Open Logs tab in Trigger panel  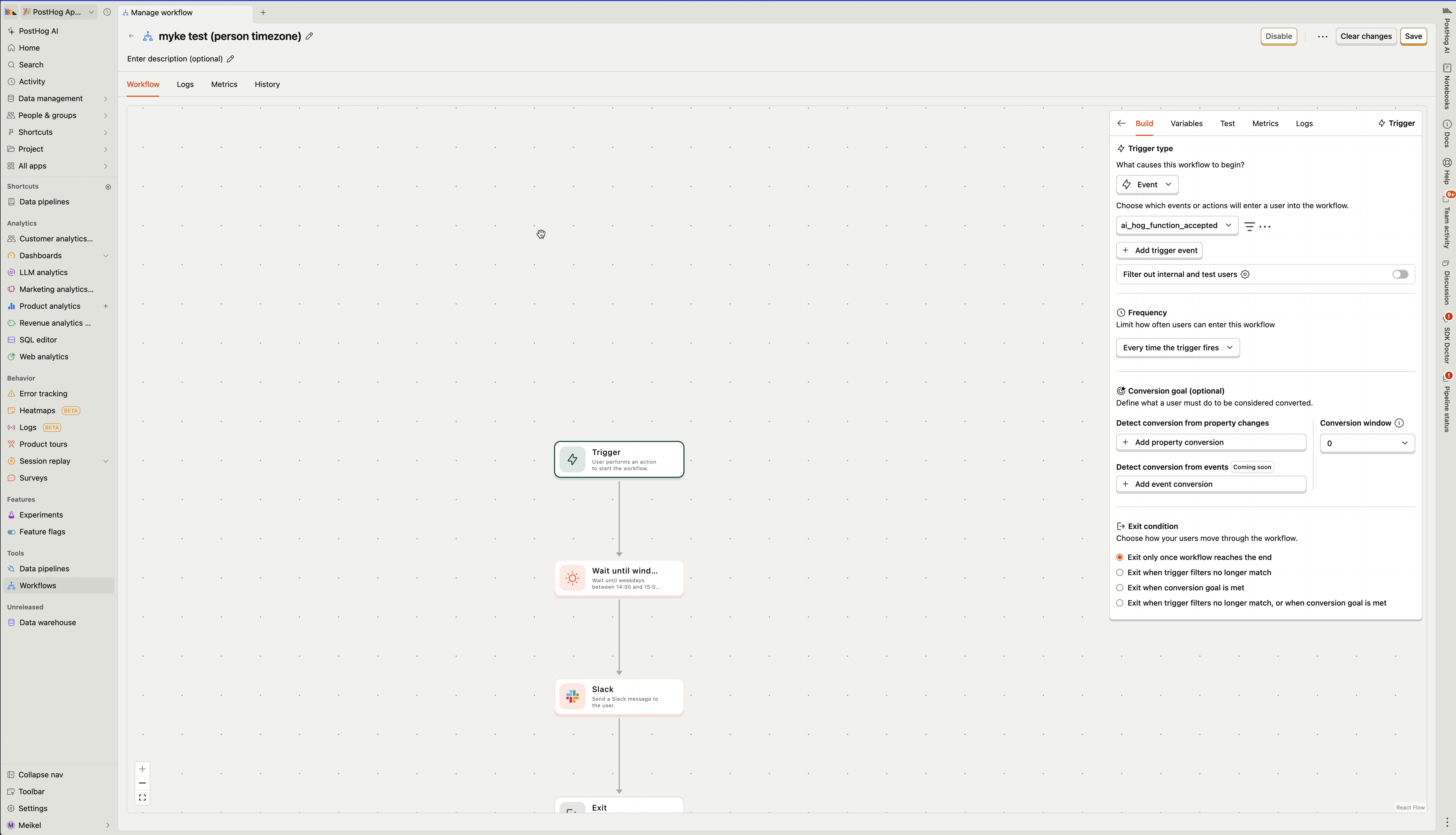[x=1304, y=124]
